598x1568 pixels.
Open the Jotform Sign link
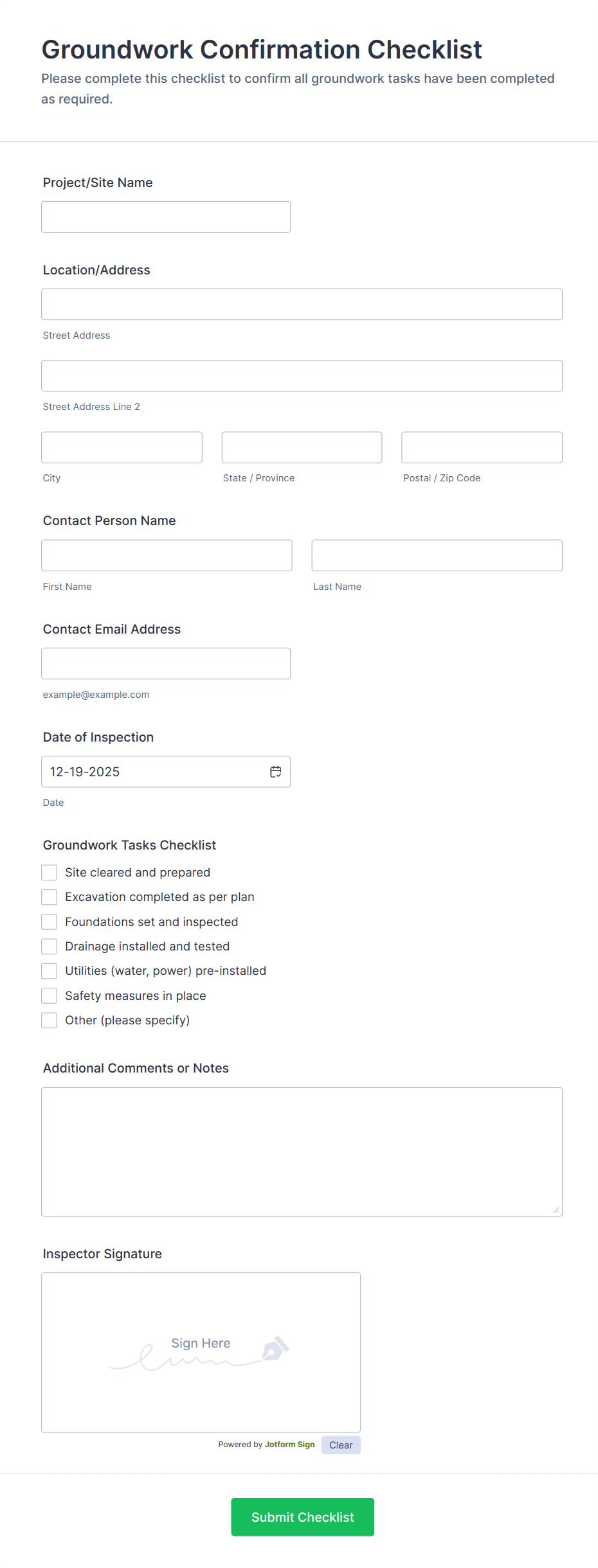pos(289,1445)
